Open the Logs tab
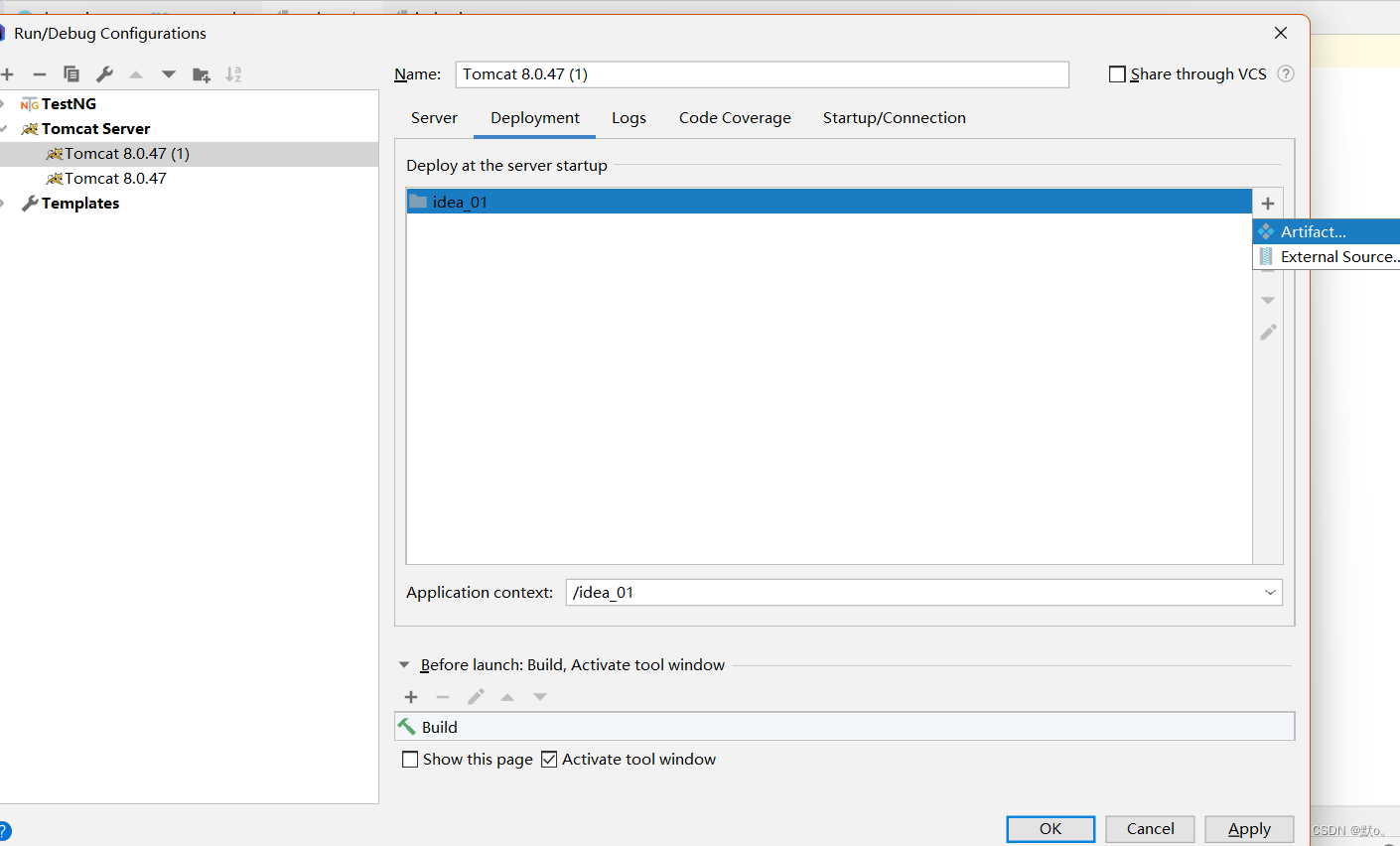Image resolution: width=1400 pixels, height=846 pixels. coord(629,118)
